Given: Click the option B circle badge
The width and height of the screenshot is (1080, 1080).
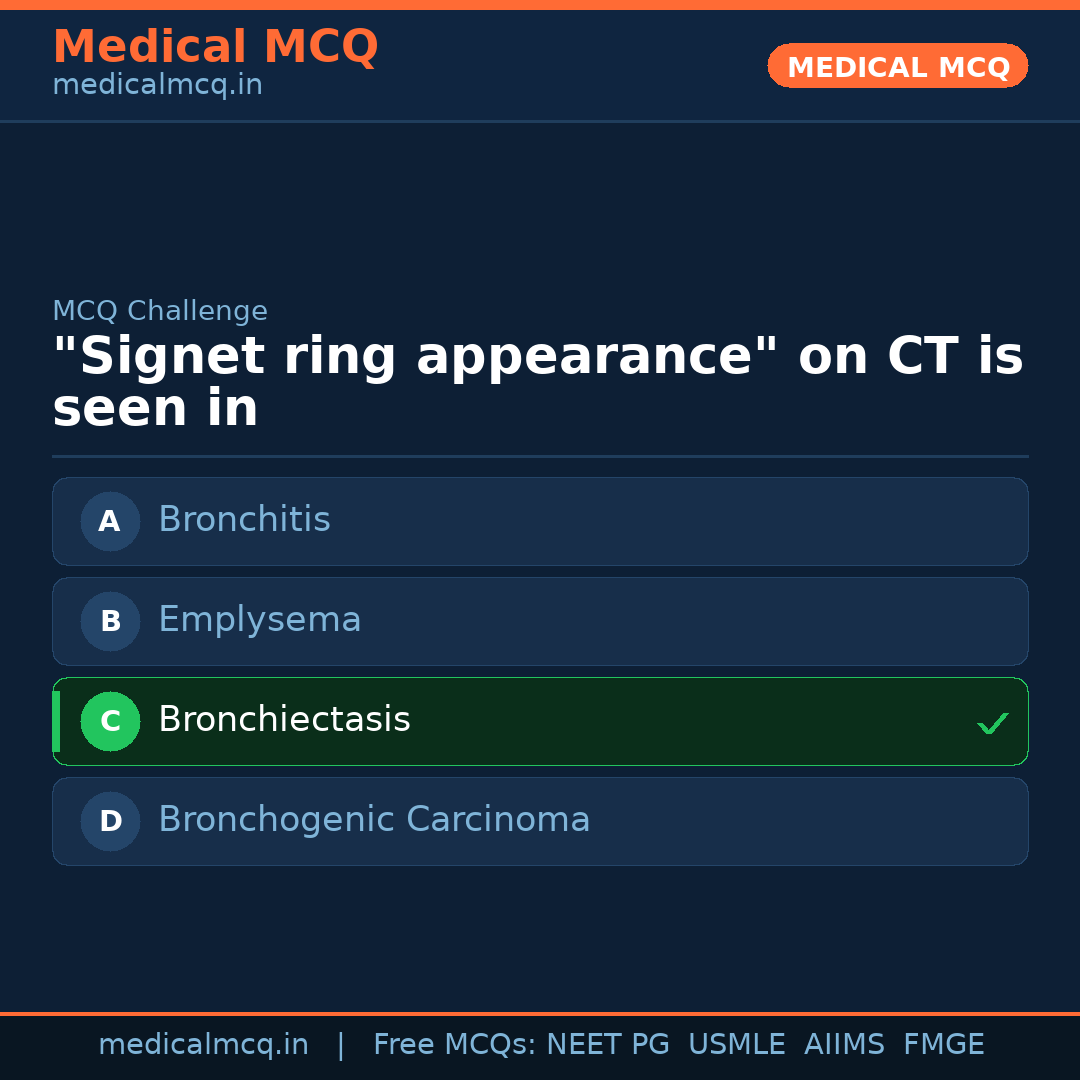Looking at the screenshot, I should click(x=110, y=621).
